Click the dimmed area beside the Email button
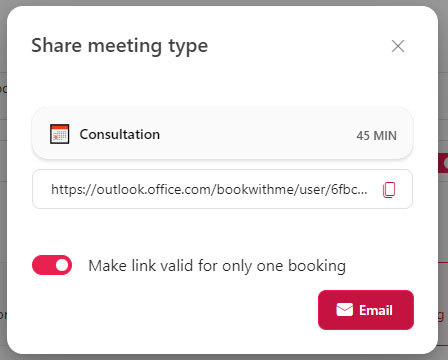Viewport: 448px width, 360px height. 443,310
